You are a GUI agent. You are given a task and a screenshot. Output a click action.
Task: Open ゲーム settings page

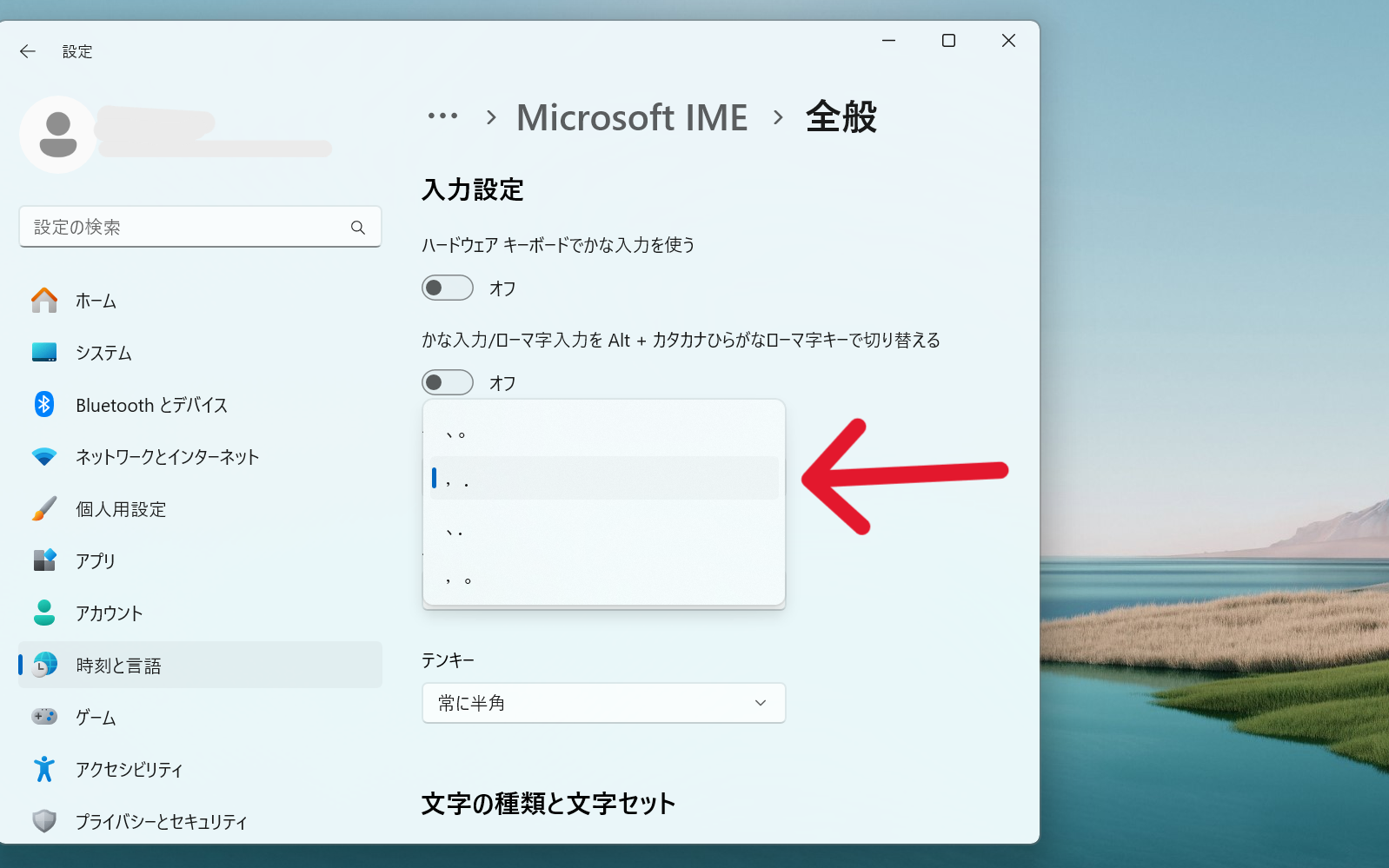coord(200,718)
